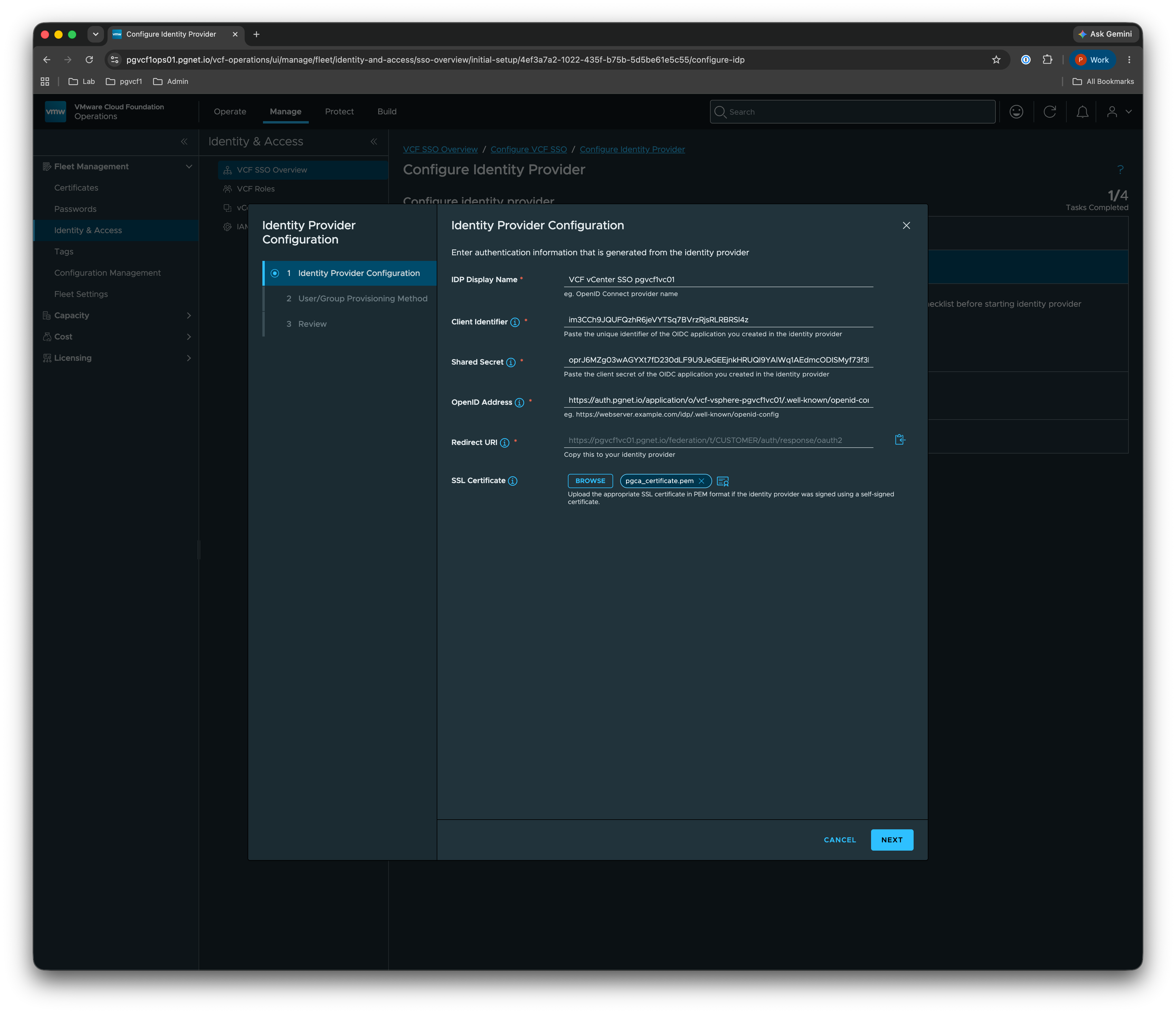Image resolution: width=1176 pixels, height=1014 pixels.
Task: Open SSL Certificate info tooltip icon
Action: (513, 481)
